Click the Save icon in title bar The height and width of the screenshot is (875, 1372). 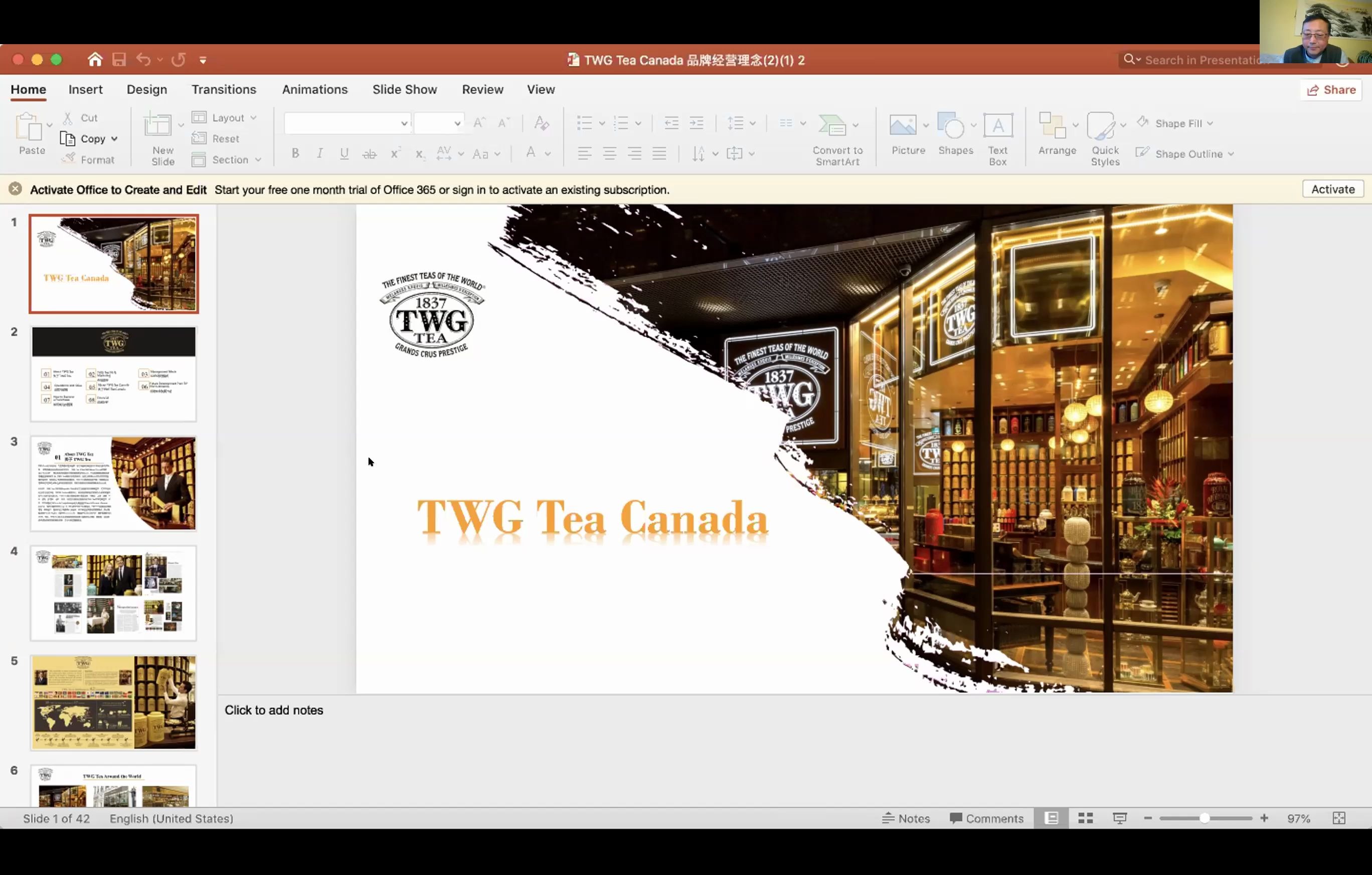(x=119, y=59)
